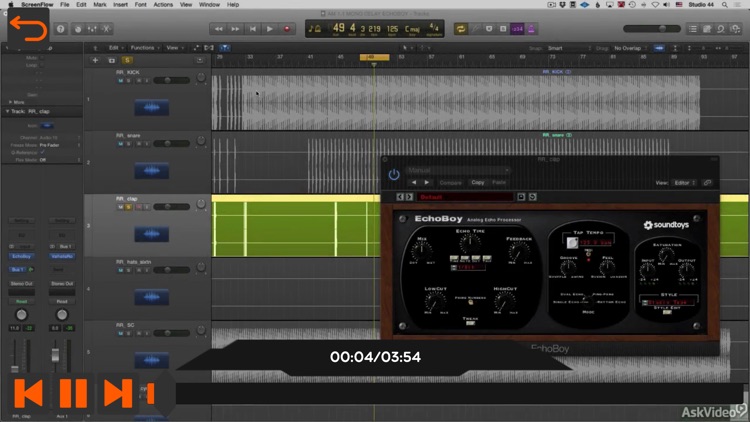Image resolution: width=750 pixels, height=422 pixels.
Task: Click the Tap Tempo pad in EchoBoy
Action: pyautogui.click(x=572, y=243)
